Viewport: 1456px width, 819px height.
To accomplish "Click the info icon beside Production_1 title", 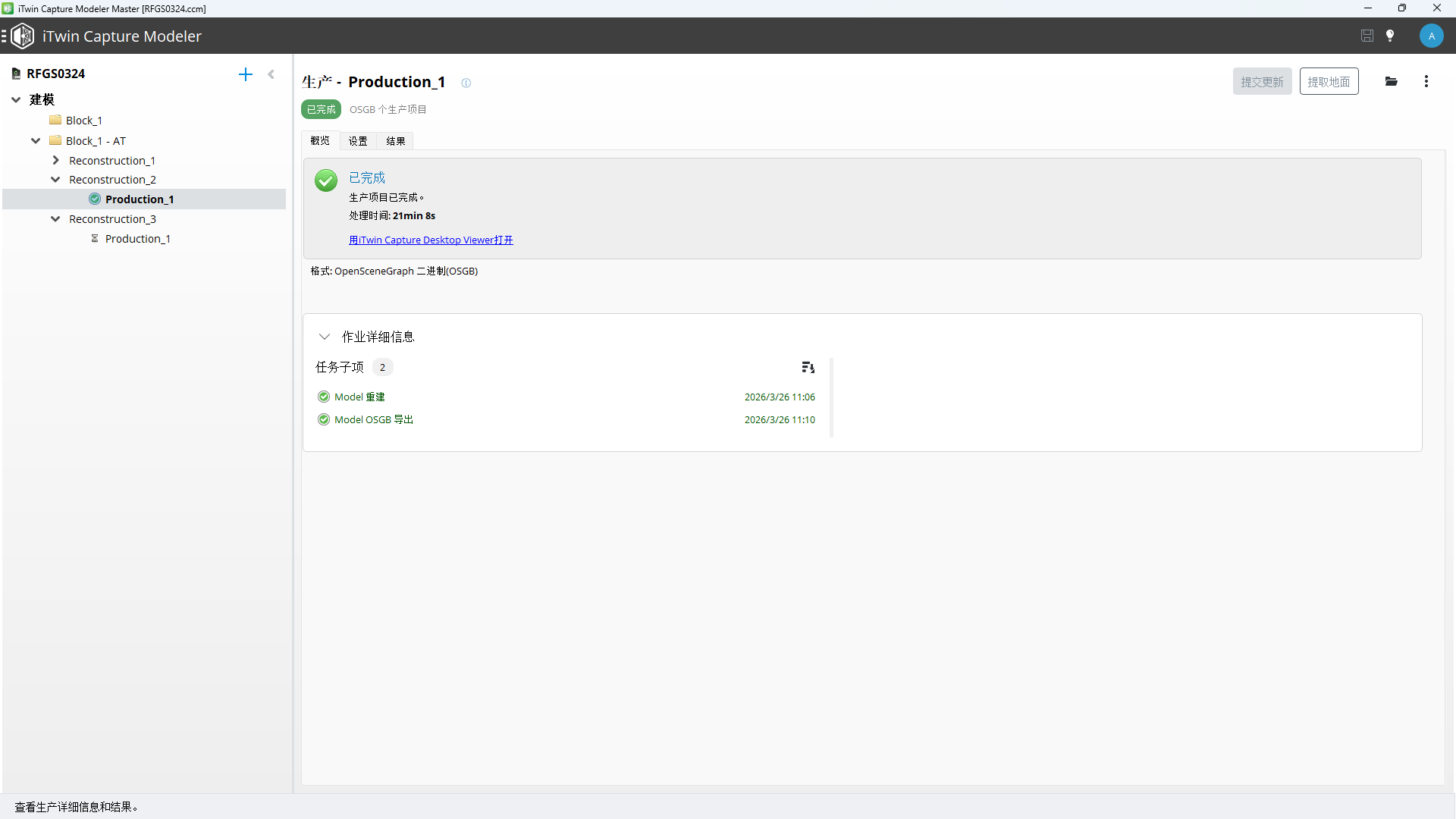I will tap(466, 83).
